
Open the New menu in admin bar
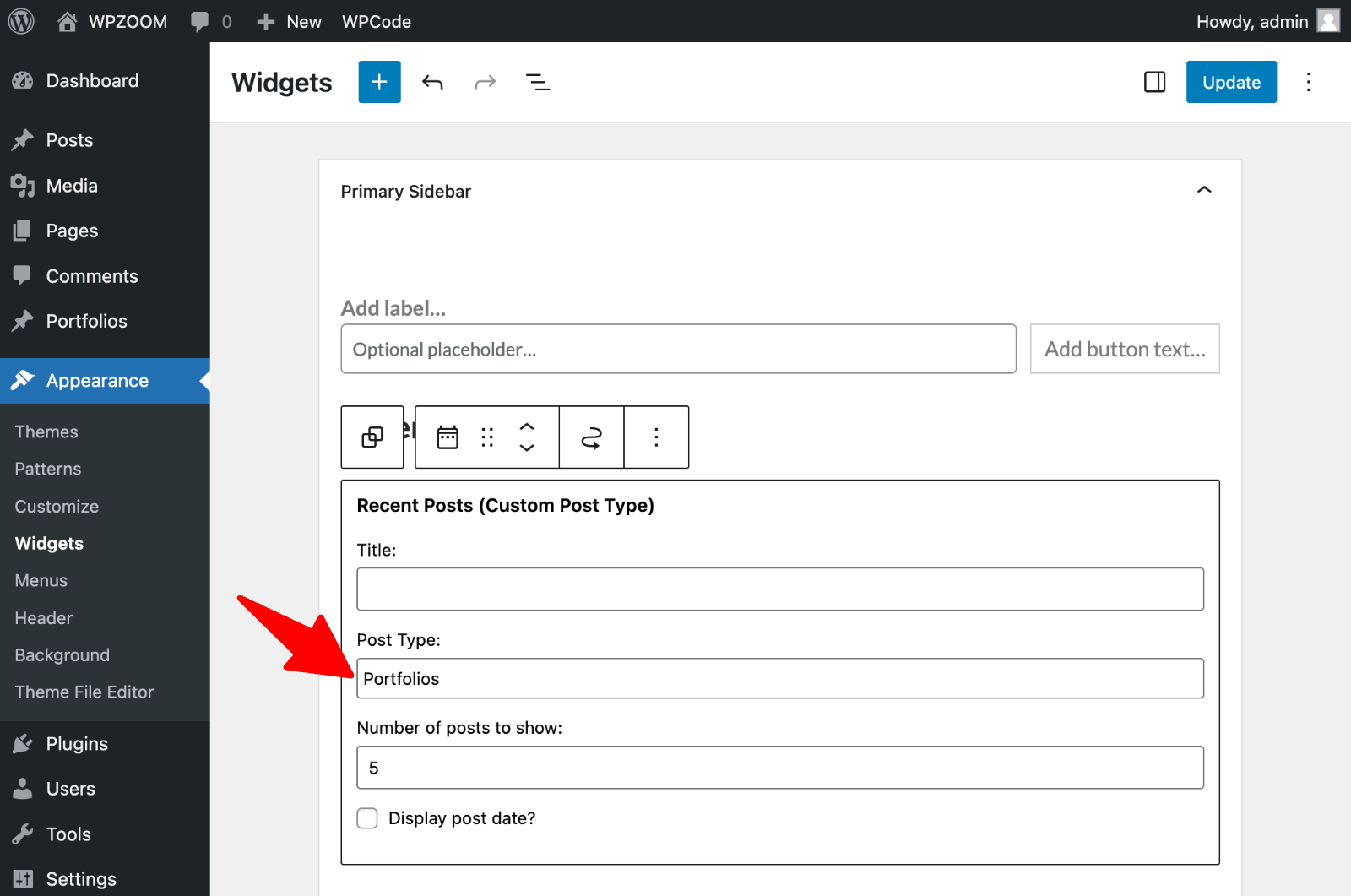[x=289, y=21]
